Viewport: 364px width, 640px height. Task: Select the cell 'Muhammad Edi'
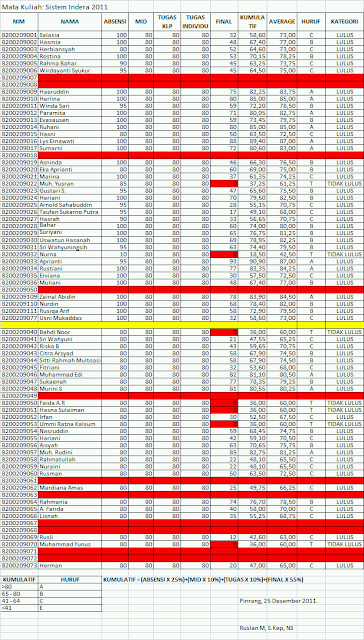tap(70, 374)
